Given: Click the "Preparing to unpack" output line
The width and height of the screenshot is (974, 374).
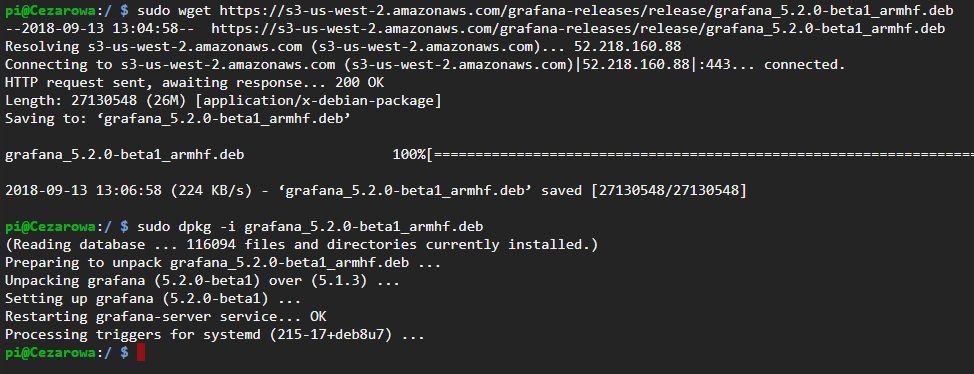Looking at the screenshot, I should 223,263.
